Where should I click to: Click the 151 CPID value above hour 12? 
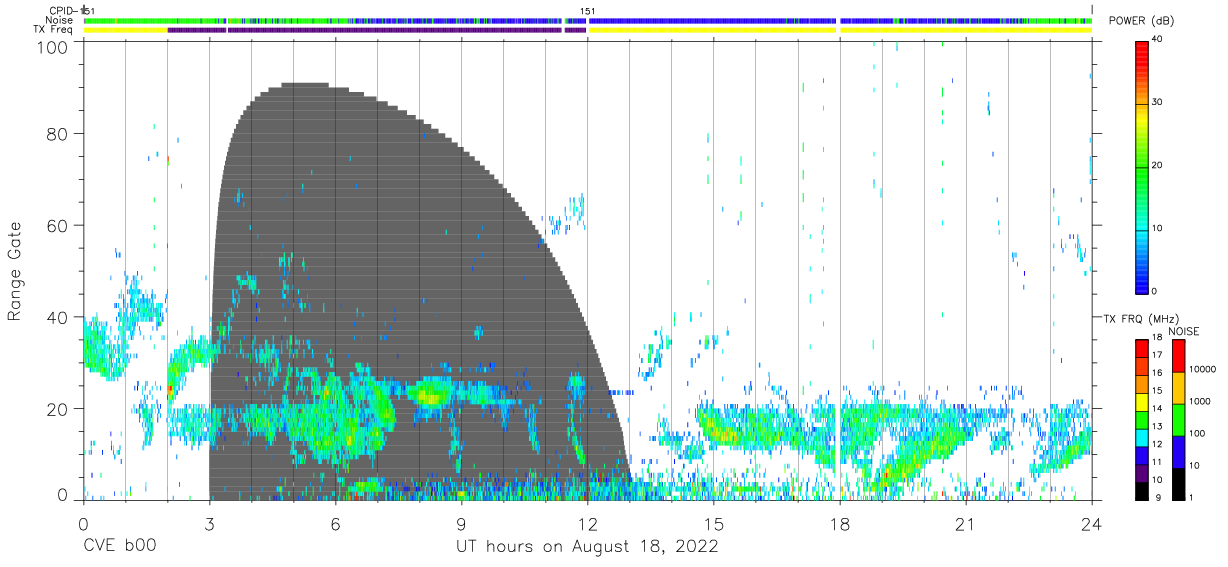588,11
